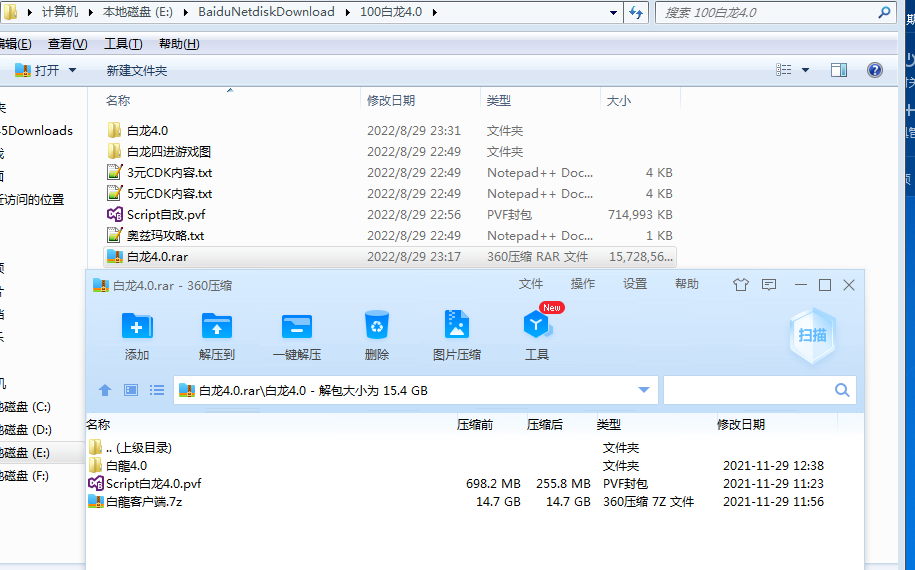The height and width of the screenshot is (570, 915).
Task: Select the Script自改.pvf file icon in Explorer
Action: click(x=115, y=214)
